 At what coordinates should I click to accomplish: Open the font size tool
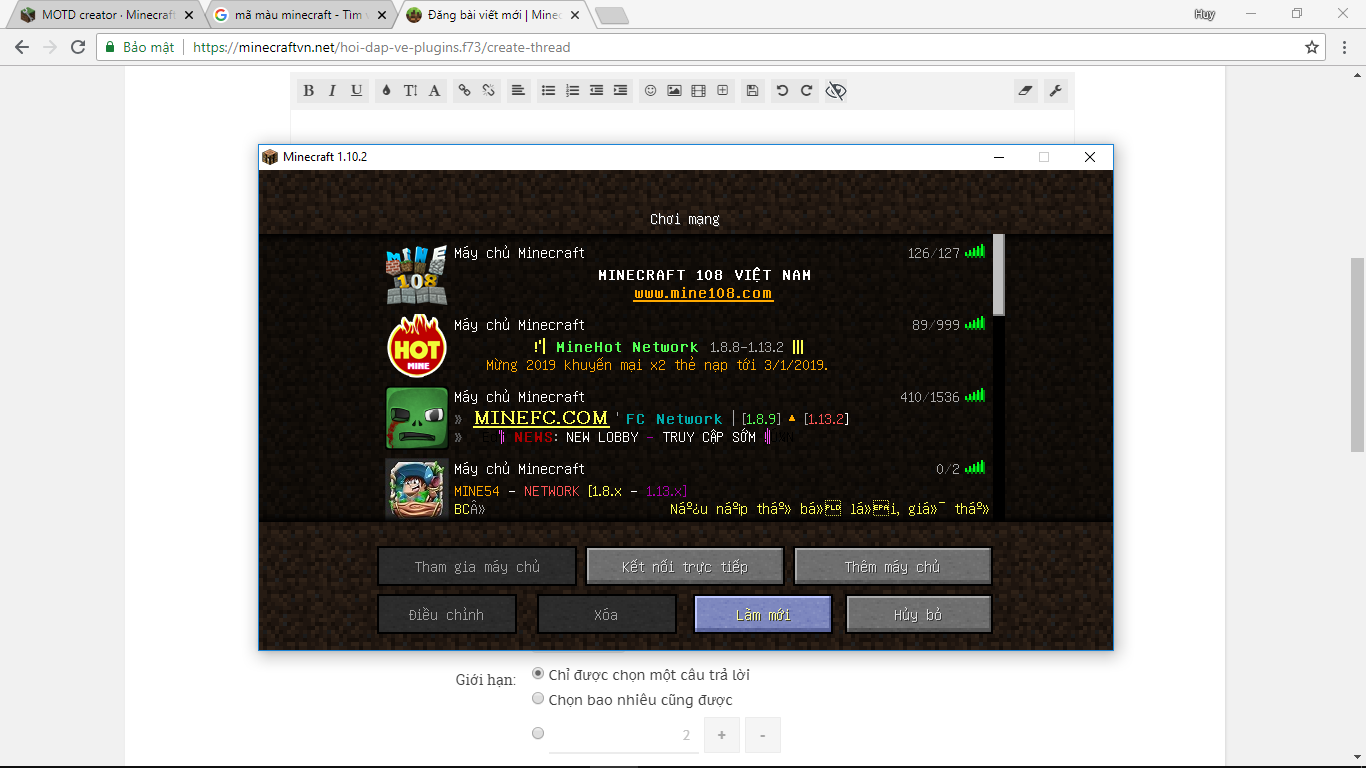tap(410, 91)
